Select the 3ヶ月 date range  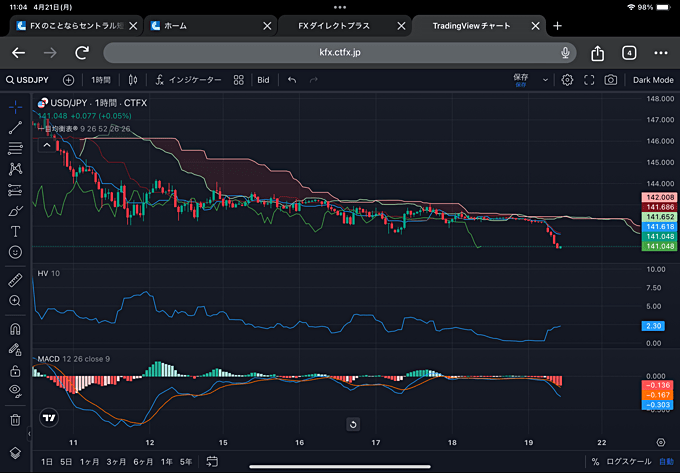tap(116, 462)
